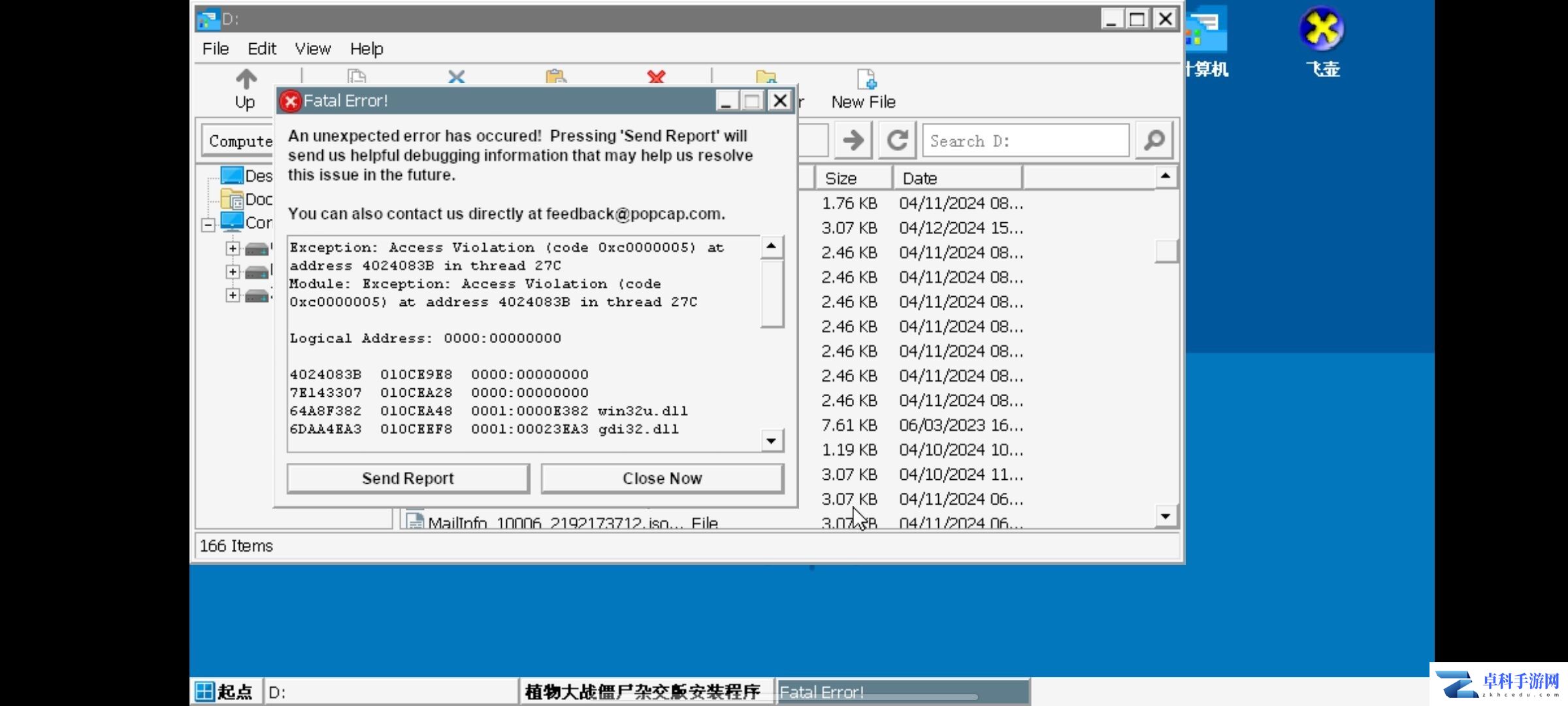Switch to D: window in taskbar
Viewport: 1568px width, 706px height.
391,692
